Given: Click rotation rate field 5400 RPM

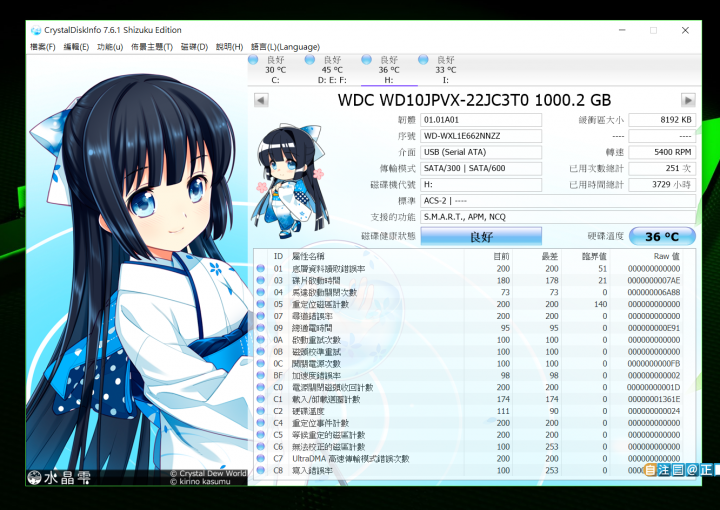Looking at the screenshot, I should pyautogui.click(x=662, y=152).
